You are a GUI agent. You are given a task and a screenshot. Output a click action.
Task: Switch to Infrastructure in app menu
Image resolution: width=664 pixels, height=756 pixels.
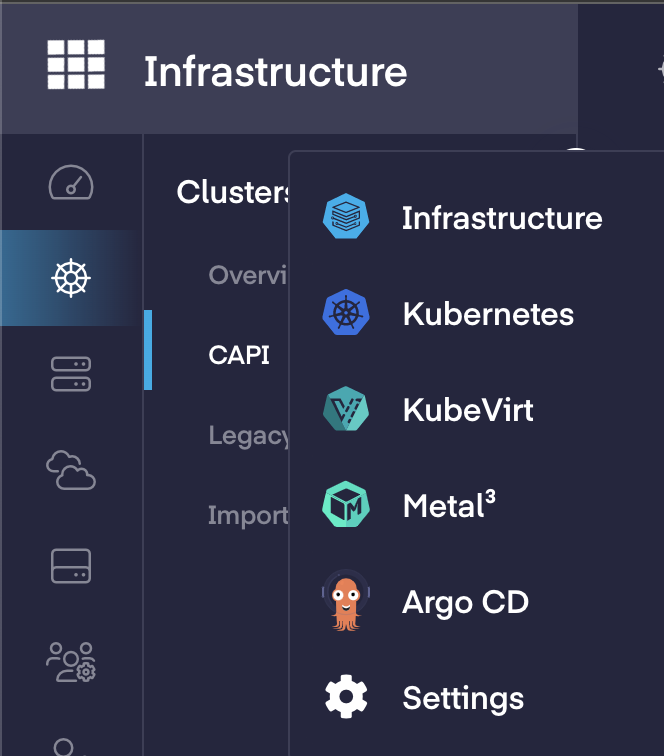tap(502, 218)
